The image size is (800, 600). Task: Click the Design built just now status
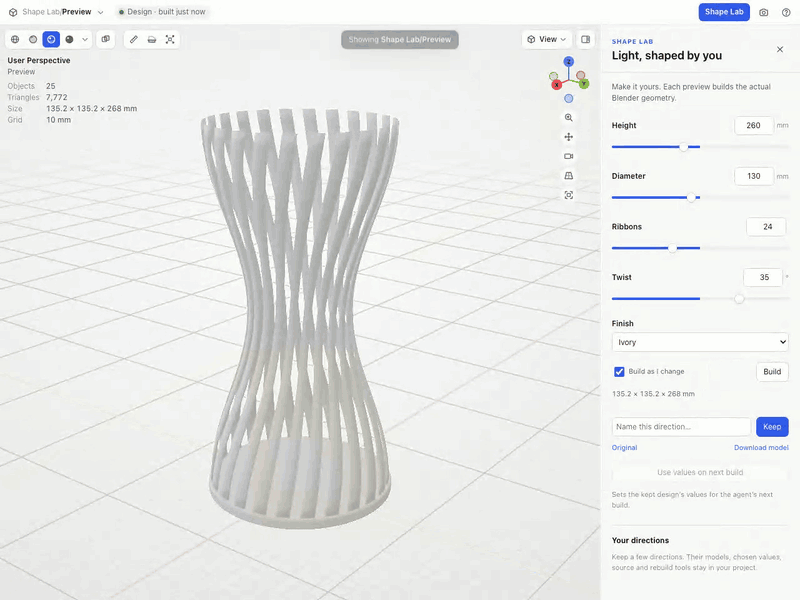pyautogui.click(x=162, y=12)
